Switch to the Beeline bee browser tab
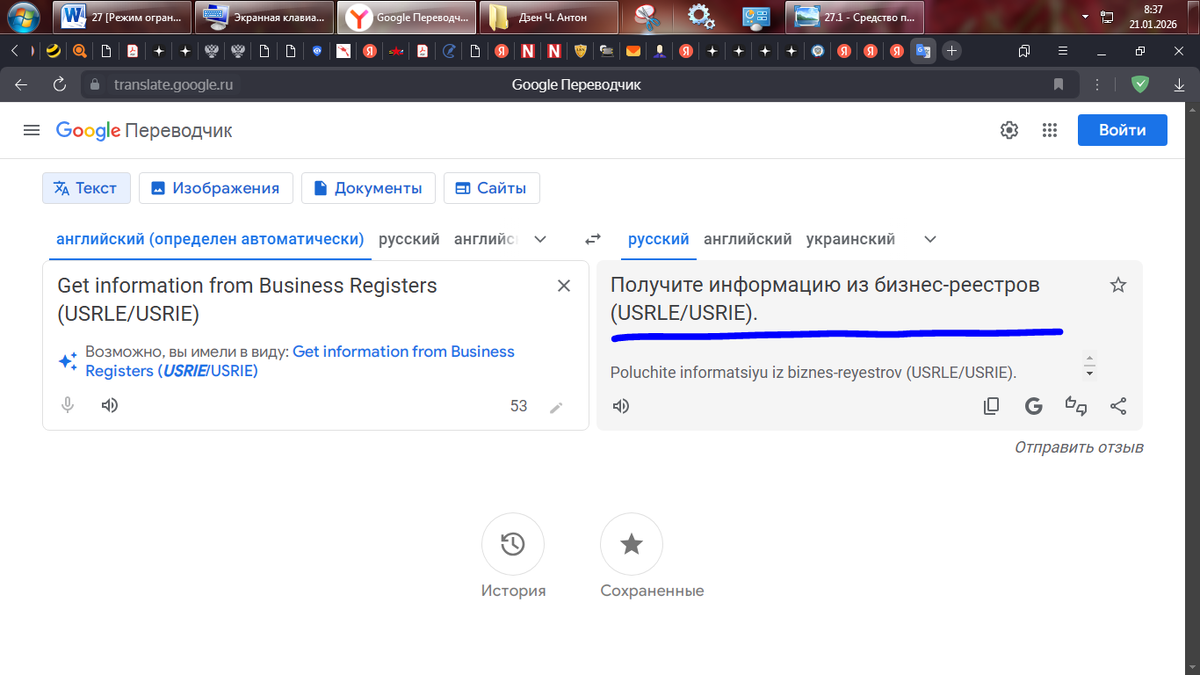1200x675 pixels. 51,50
